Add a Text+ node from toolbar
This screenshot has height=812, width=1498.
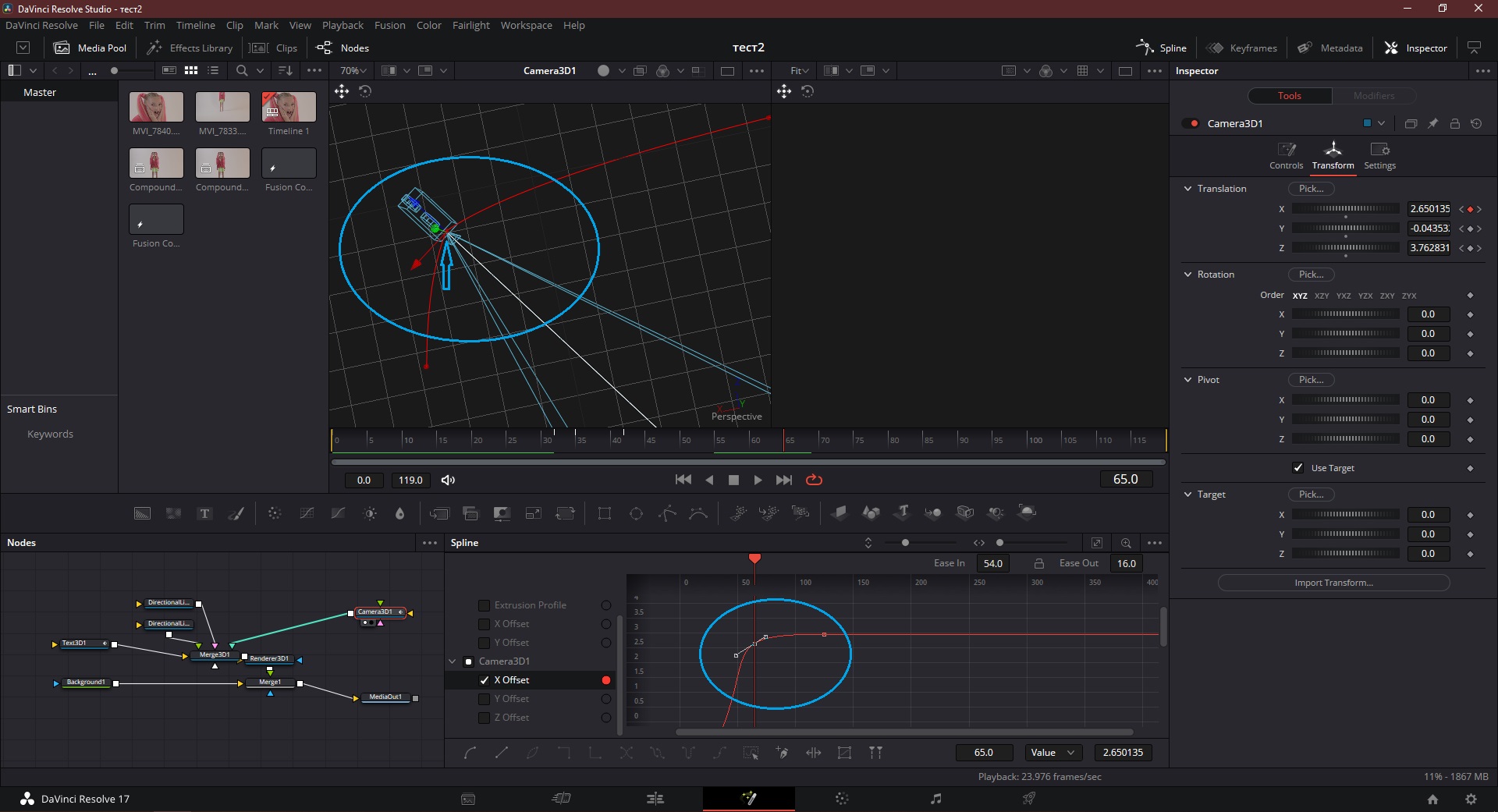[x=204, y=513]
